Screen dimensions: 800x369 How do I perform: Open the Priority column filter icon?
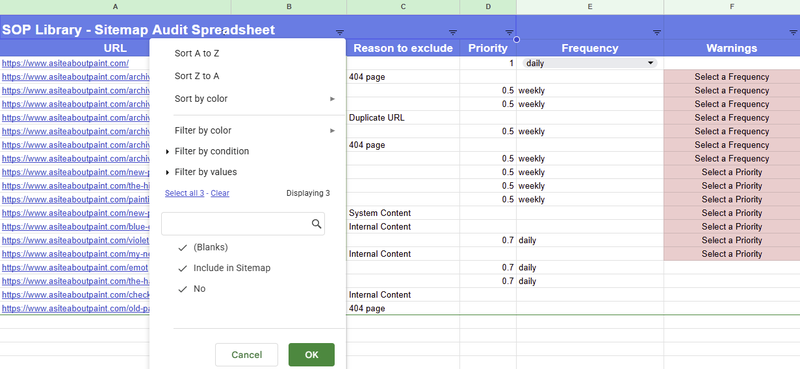pyautogui.click(x=509, y=33)
